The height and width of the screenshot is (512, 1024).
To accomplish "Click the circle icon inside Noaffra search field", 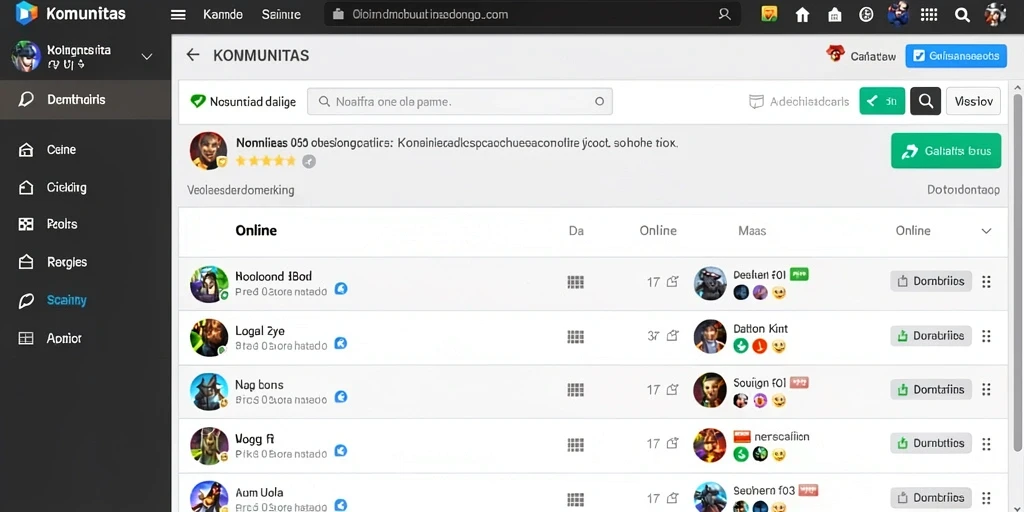I will point(599,101).
